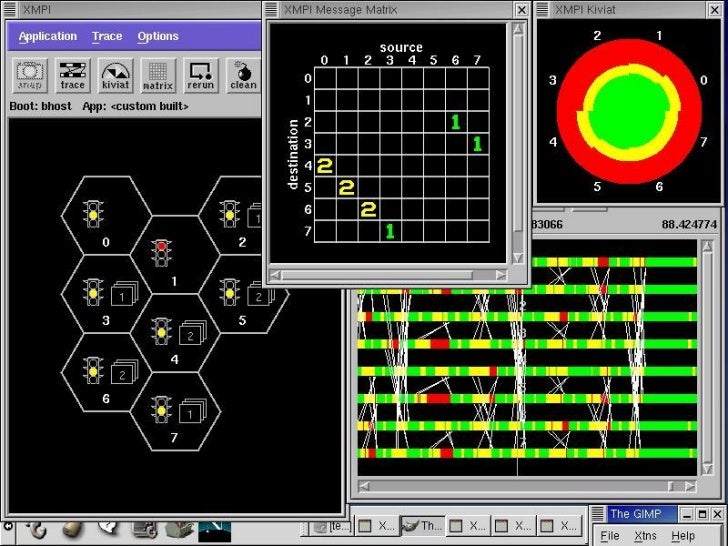Click traffic light of process 5
Image resolution: width=728 pixels, height=546 pixels.
tap(230, 292)
